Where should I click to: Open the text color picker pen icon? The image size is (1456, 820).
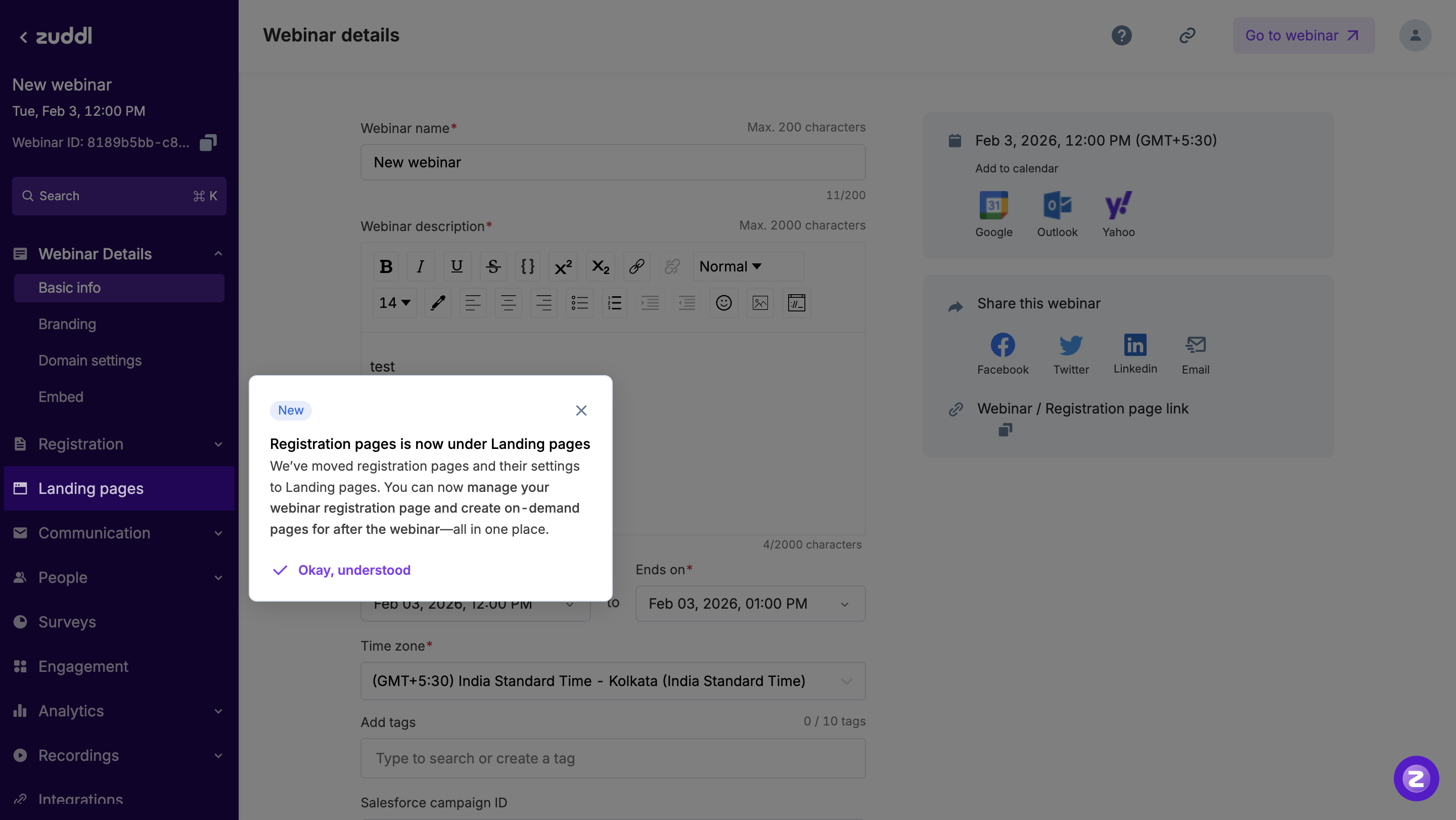click(x=437, y=303)
